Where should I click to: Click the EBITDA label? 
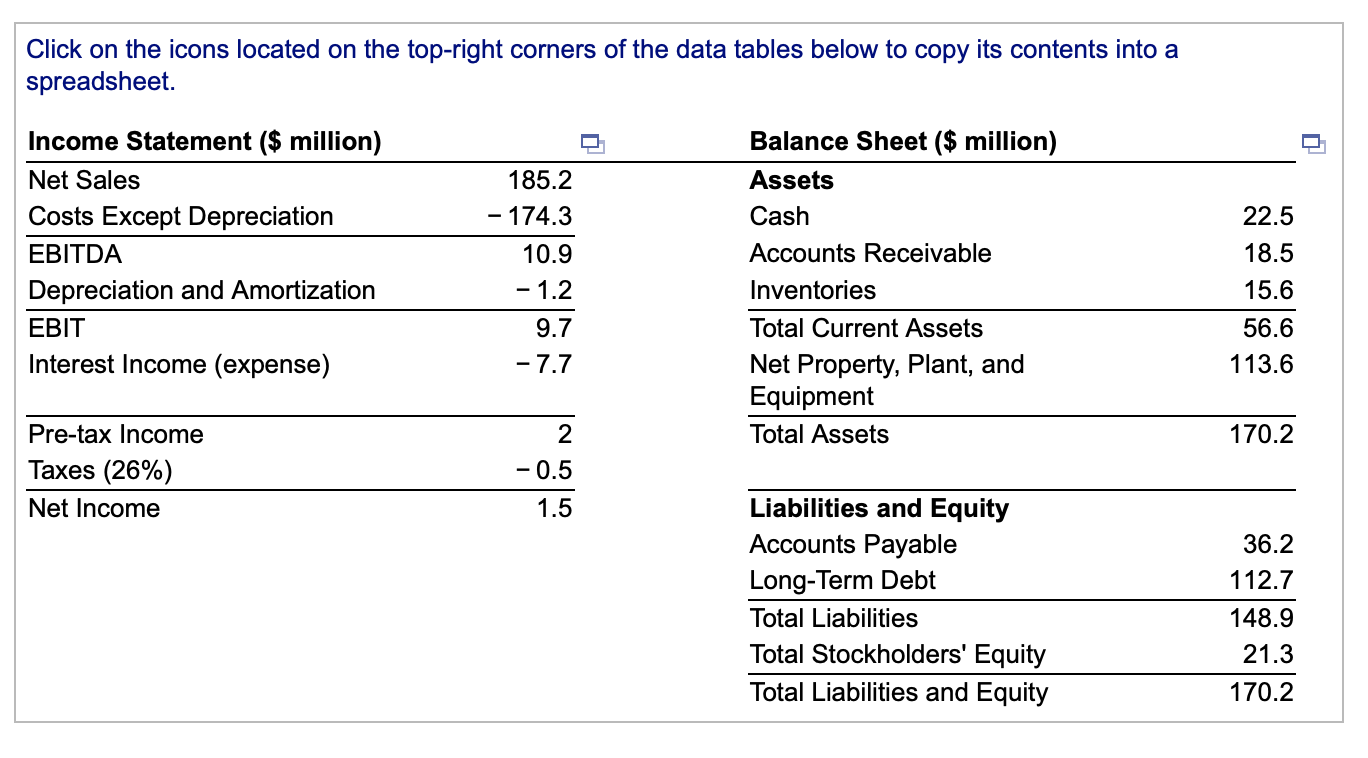(75, 254)
